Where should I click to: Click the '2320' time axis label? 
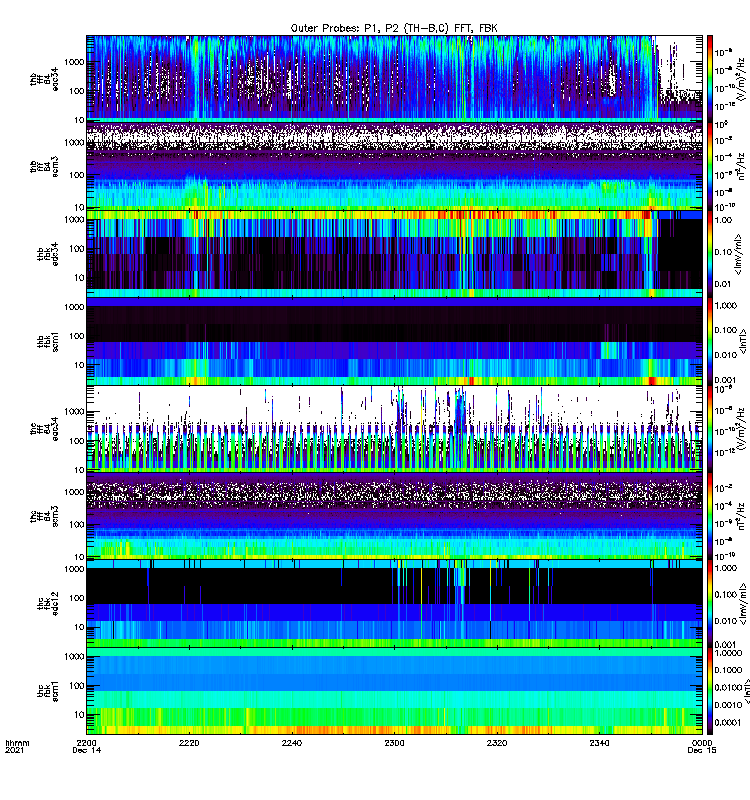[x=497, y=743]
